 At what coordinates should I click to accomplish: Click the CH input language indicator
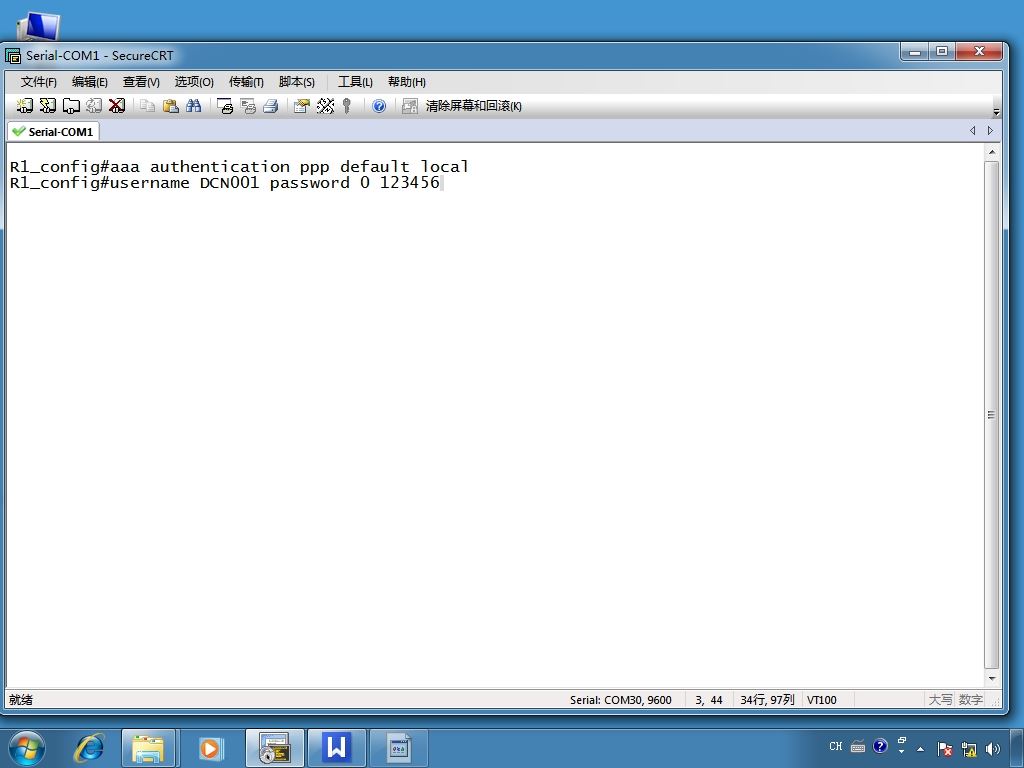[x=836, y=746]
